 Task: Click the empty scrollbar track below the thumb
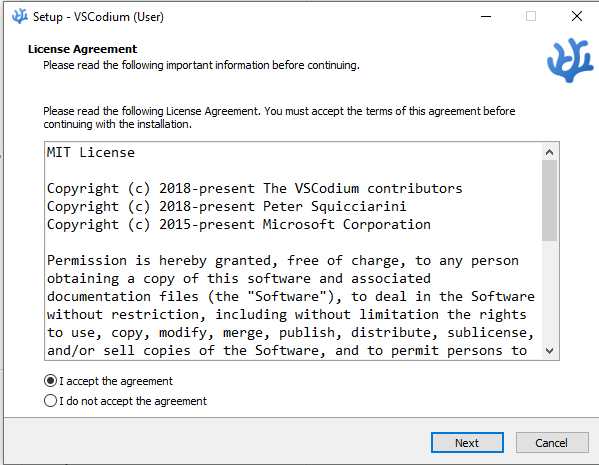point(549,292)
